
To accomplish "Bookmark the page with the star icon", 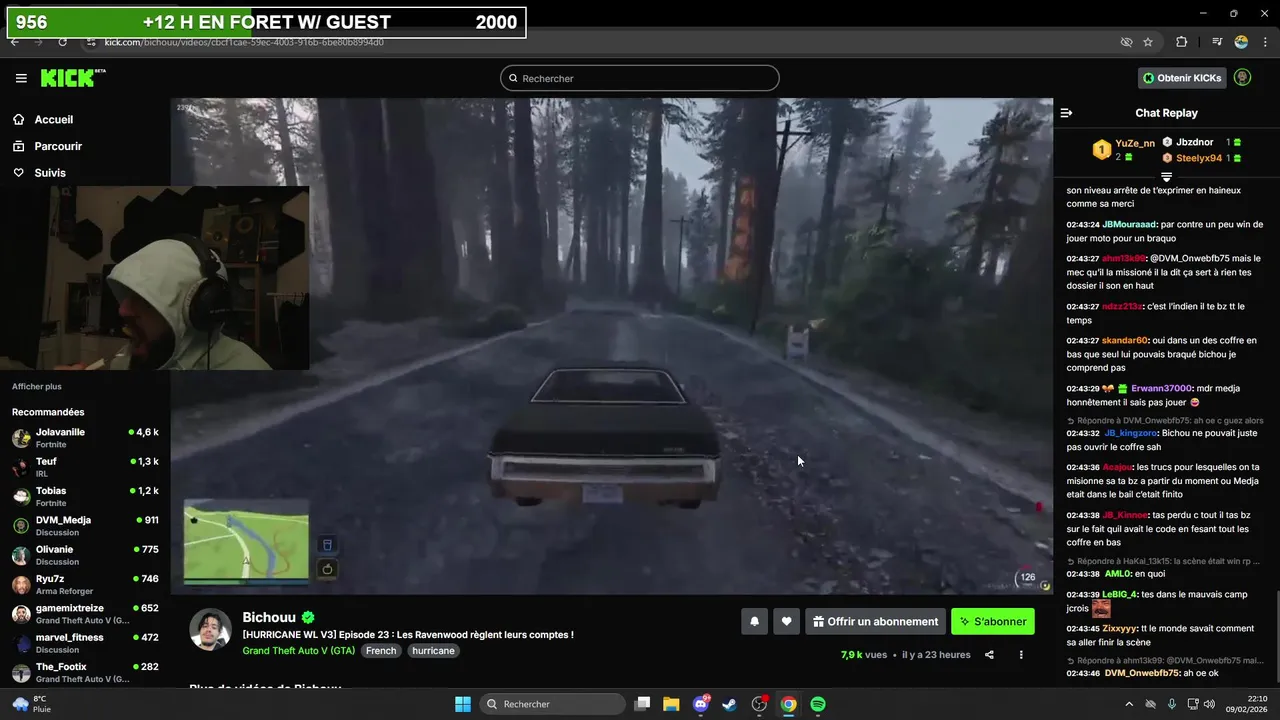I will (x=1148, y=42).
